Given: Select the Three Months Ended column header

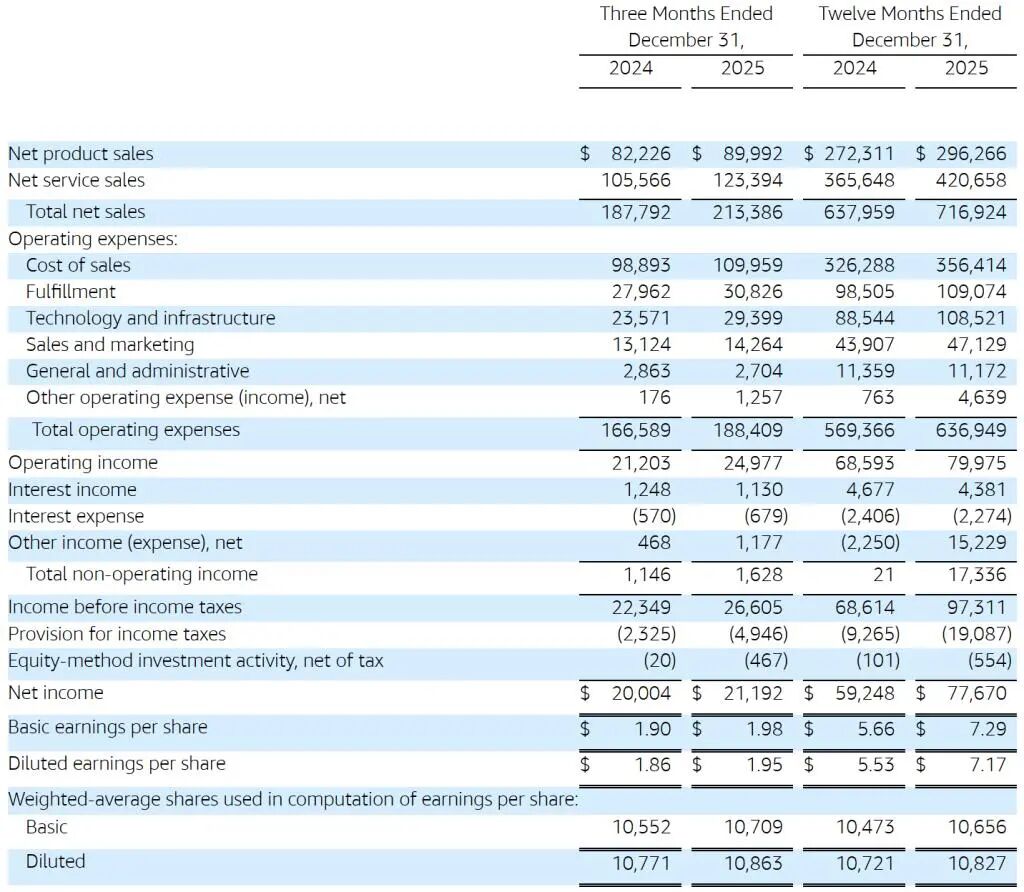Looking at the screenshot, I should pos(685,14).
